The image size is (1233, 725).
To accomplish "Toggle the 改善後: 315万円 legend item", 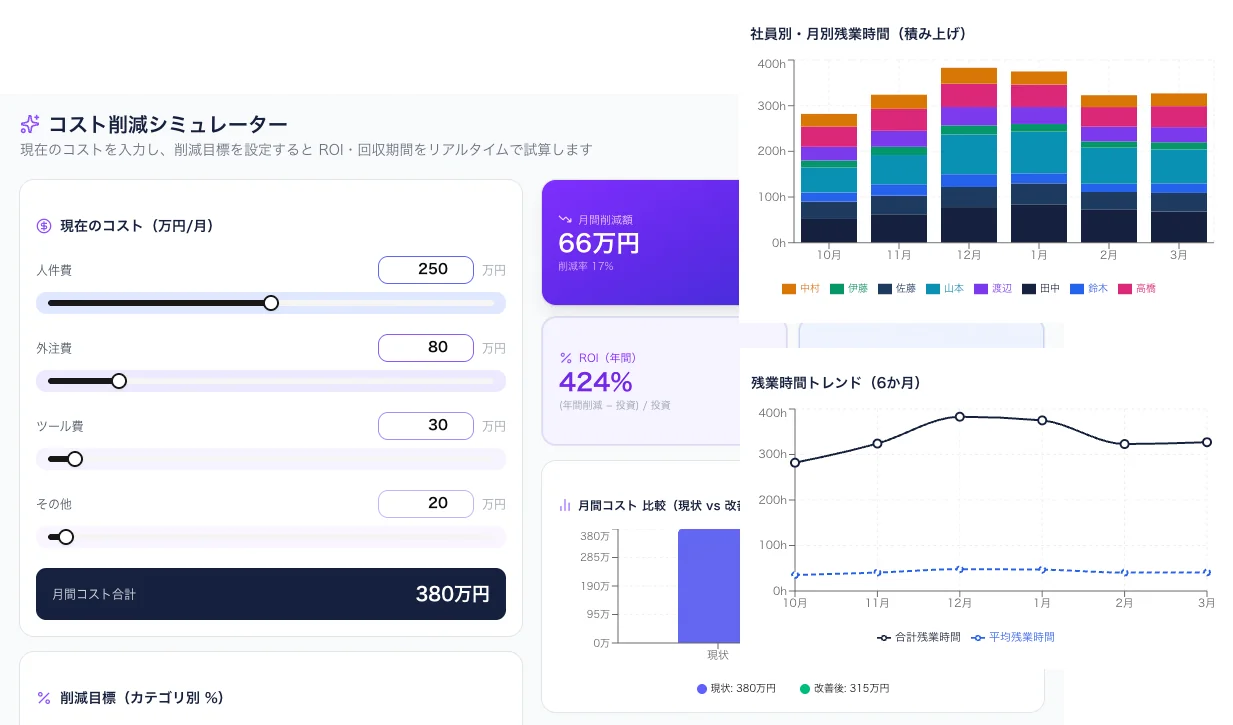I will [x=844, y=689].
